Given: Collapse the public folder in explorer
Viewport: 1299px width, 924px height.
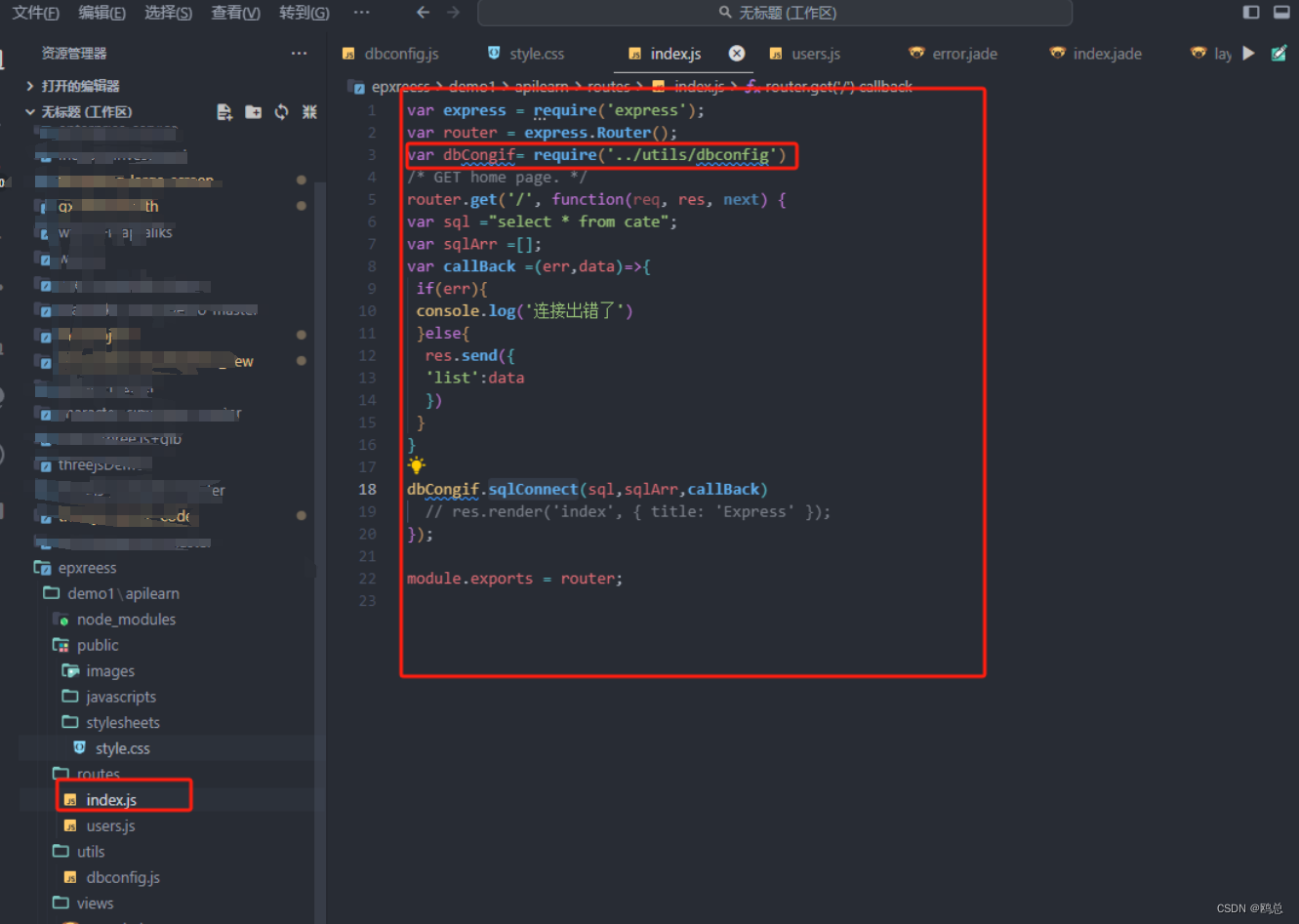Looking at the screenshot, I should pos(98,645).
